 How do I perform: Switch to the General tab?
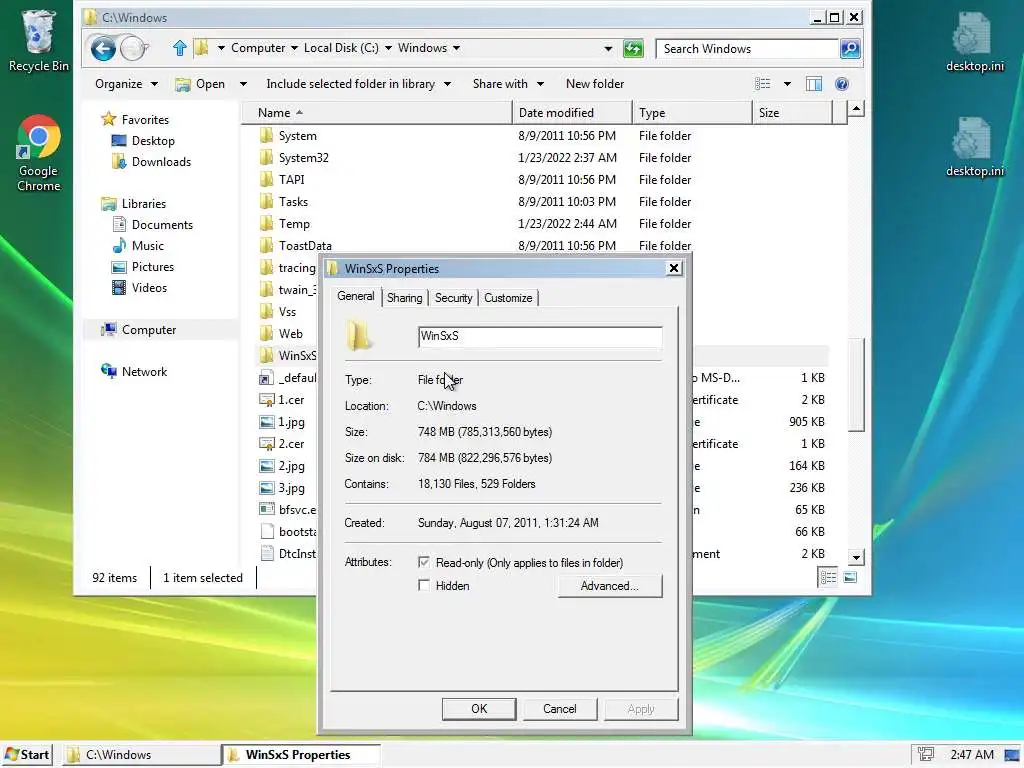(356, 296)
